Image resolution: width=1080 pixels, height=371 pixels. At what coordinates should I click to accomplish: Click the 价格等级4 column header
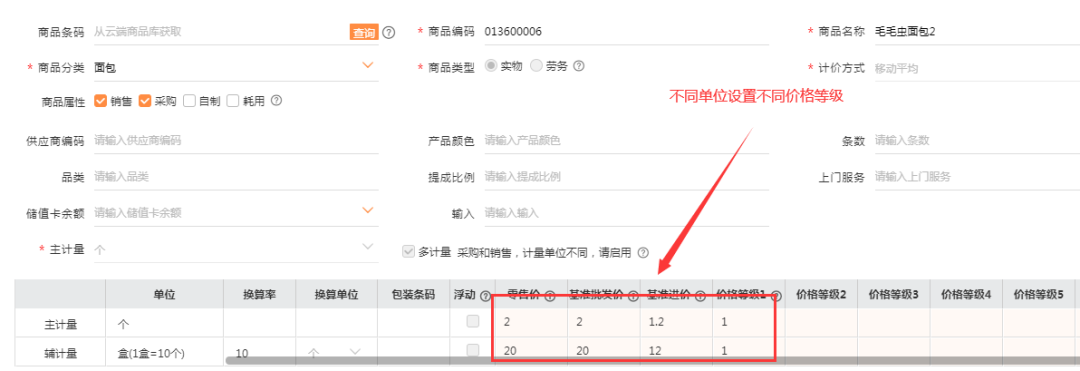coord(966,295)
